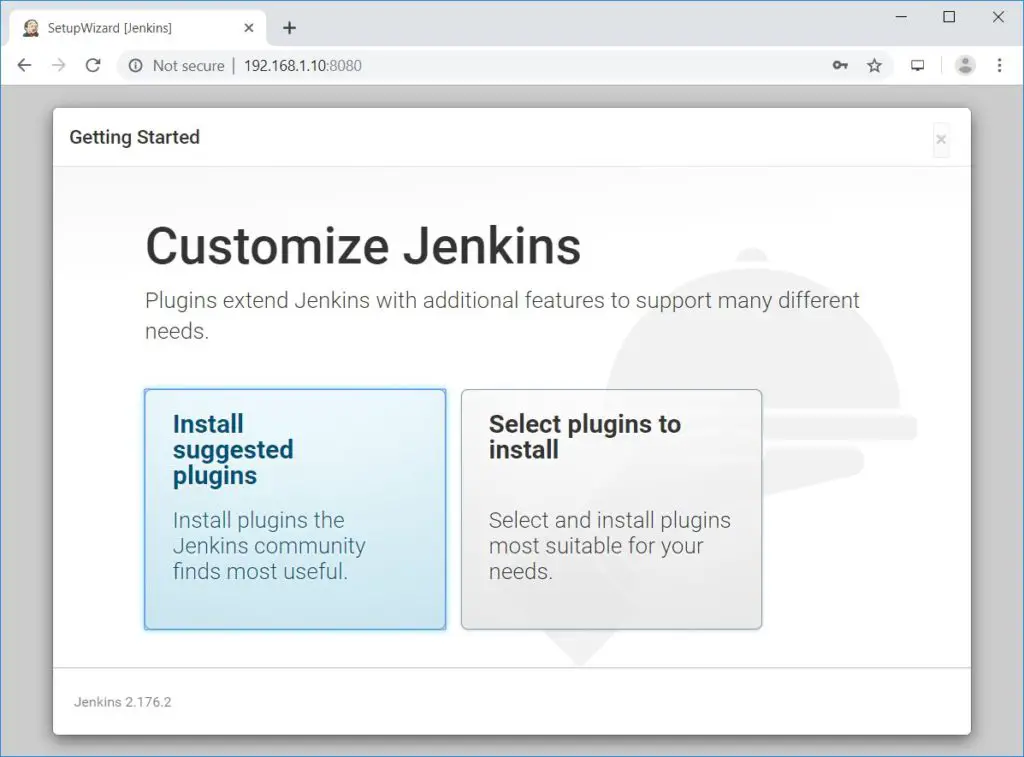Click the address bar URL 192.168.1.10:8080

(x=302, y=65)
